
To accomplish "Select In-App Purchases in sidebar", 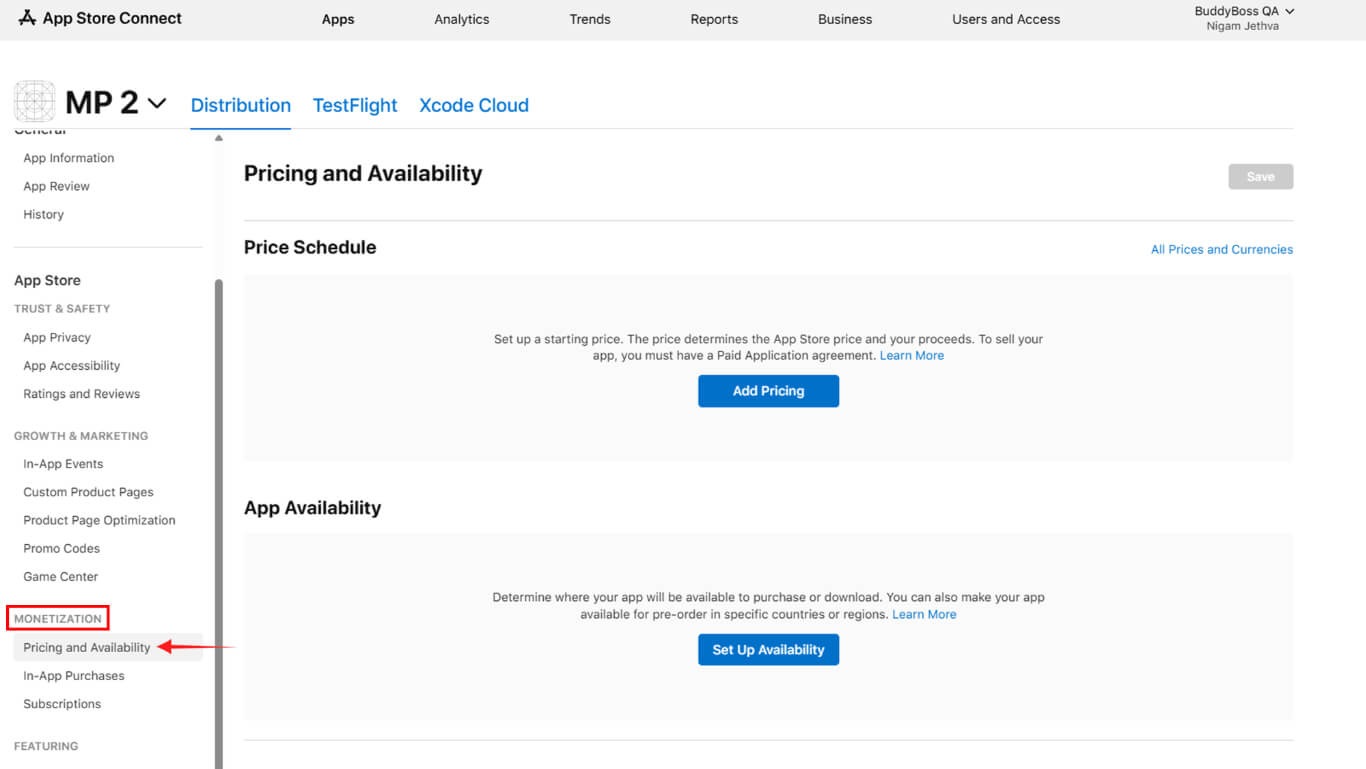I will (x=74, y=676).
